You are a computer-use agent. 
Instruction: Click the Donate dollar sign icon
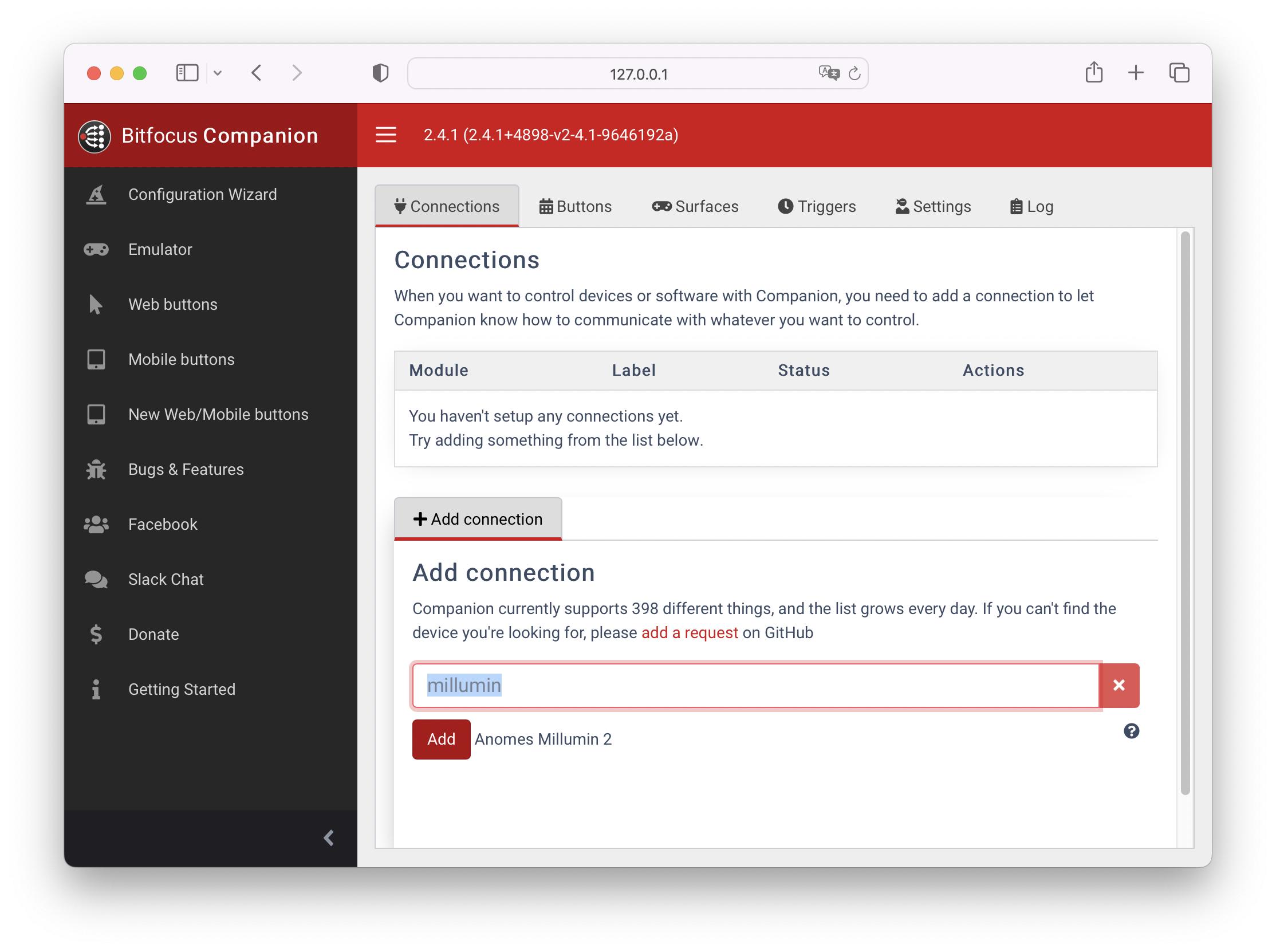point(96,635)
